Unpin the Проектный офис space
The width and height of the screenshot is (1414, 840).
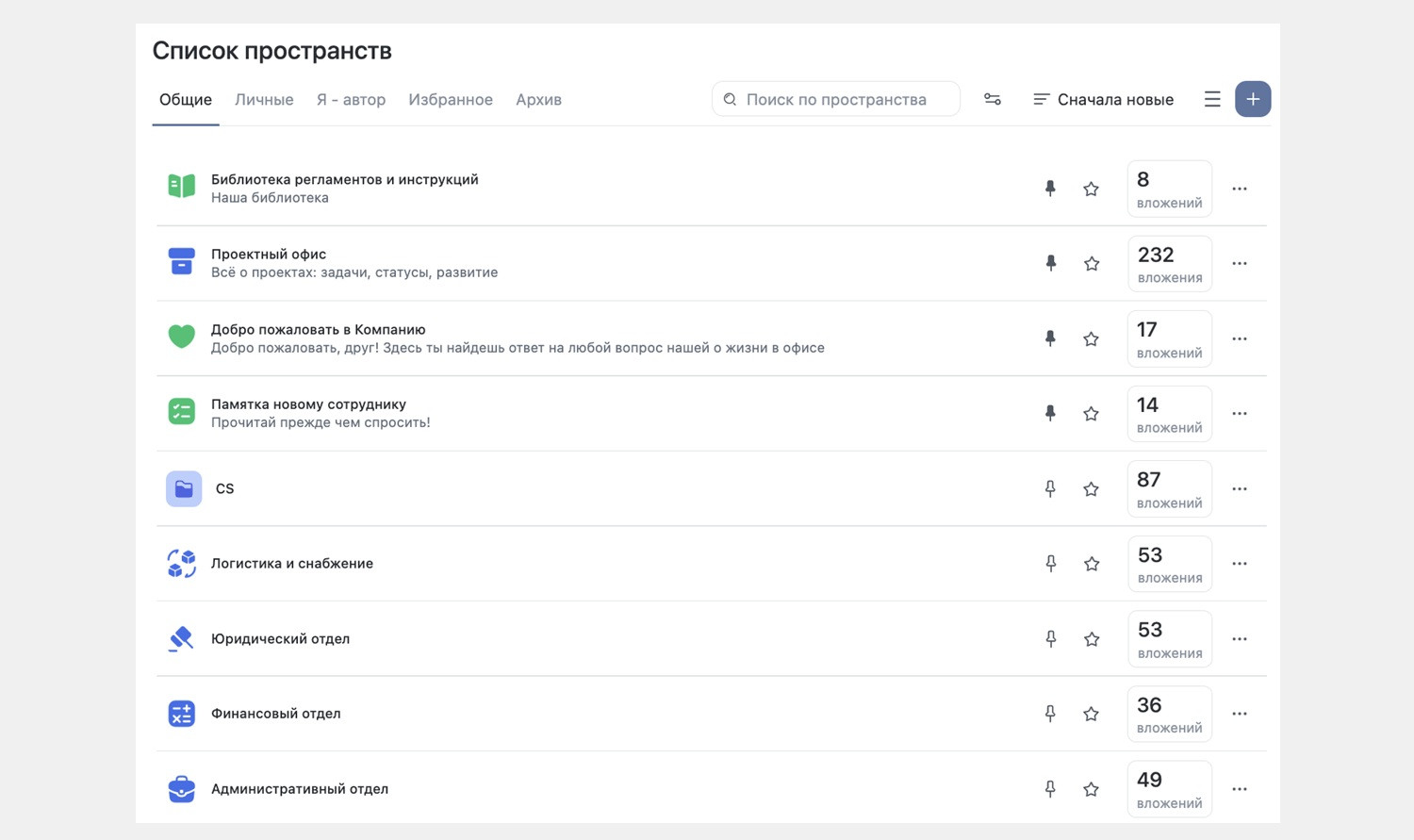[1050, 263]
